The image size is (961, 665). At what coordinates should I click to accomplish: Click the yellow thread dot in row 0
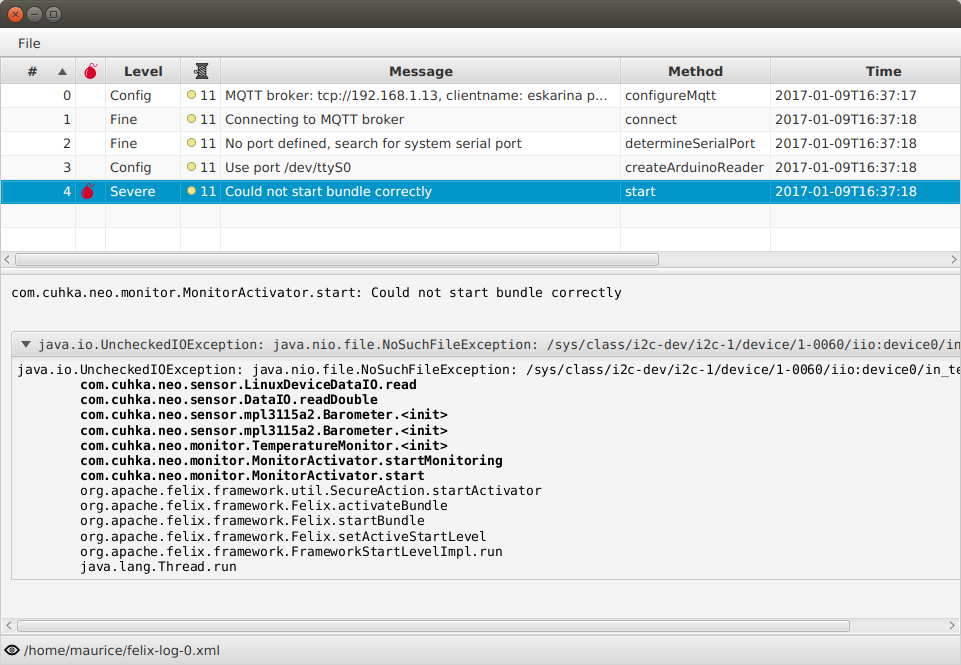point(191,95)
